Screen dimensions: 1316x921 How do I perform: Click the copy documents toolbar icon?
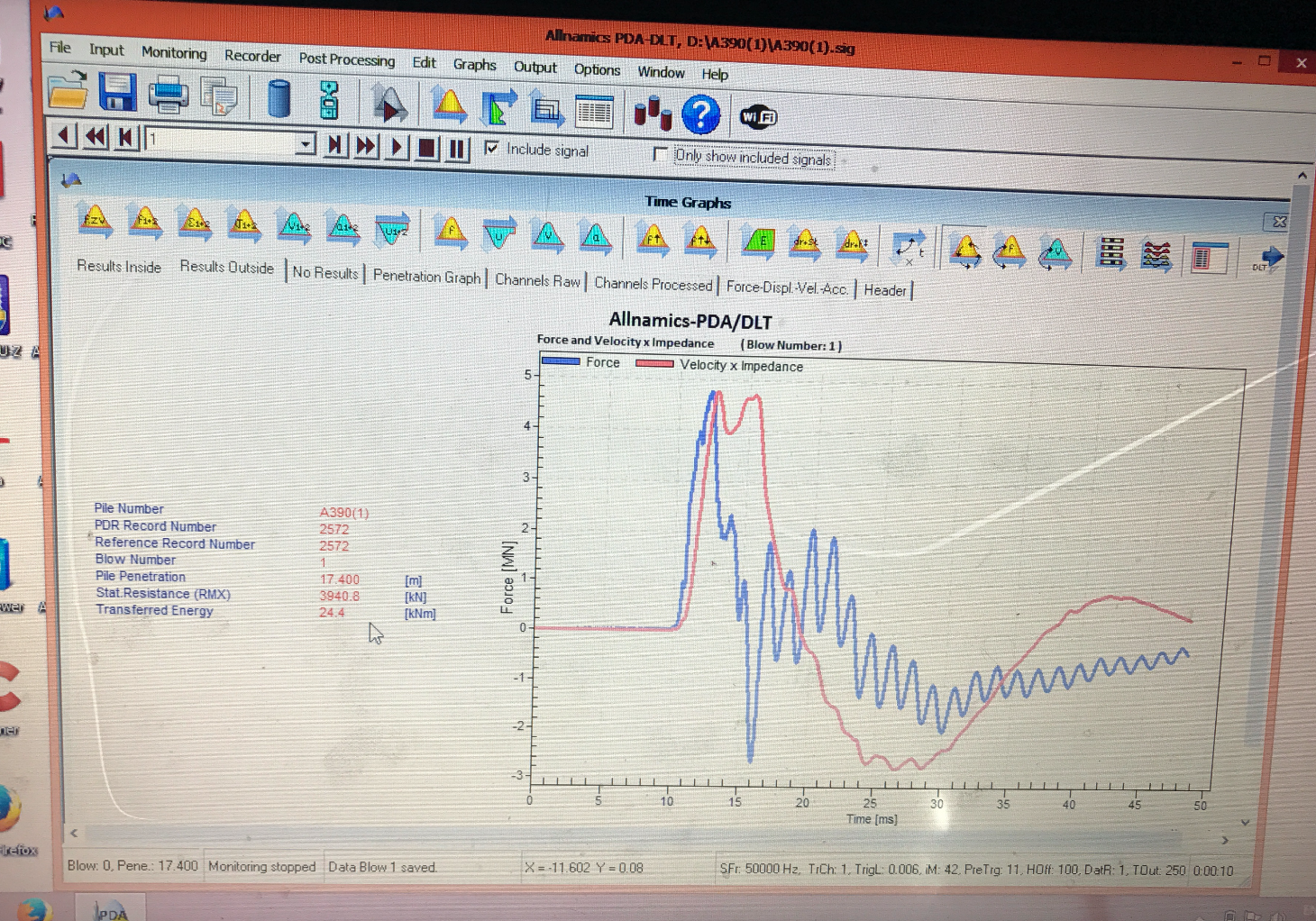click(x=219, y=96)
